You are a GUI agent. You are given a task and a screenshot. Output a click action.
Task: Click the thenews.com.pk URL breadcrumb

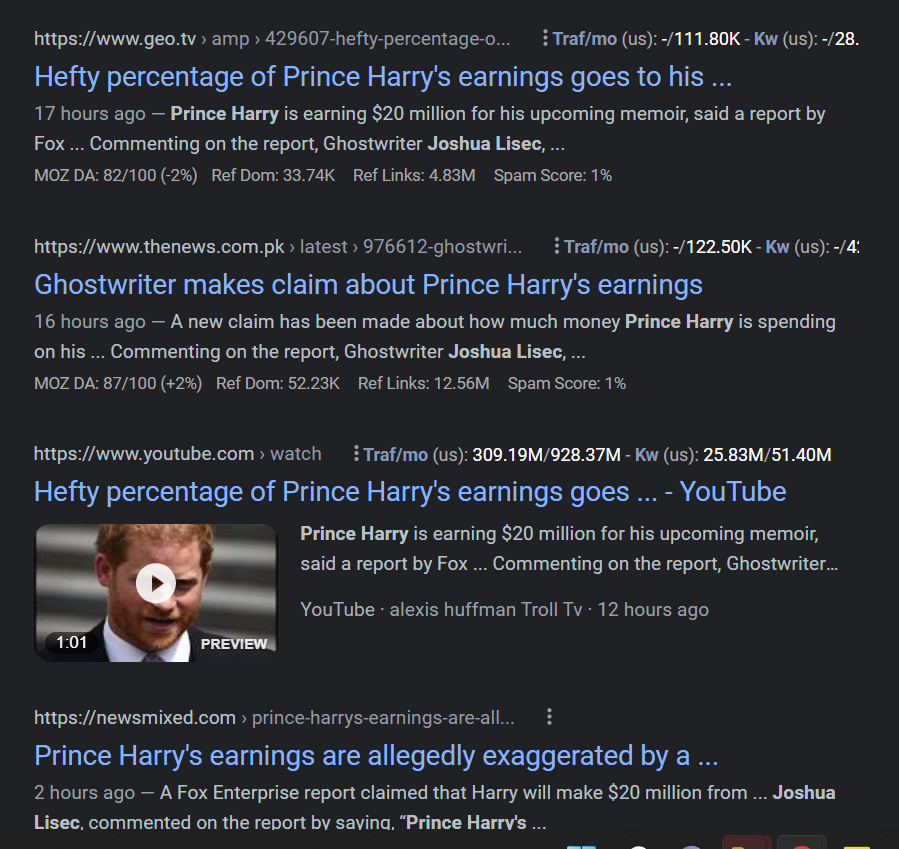tap(278, 247)
